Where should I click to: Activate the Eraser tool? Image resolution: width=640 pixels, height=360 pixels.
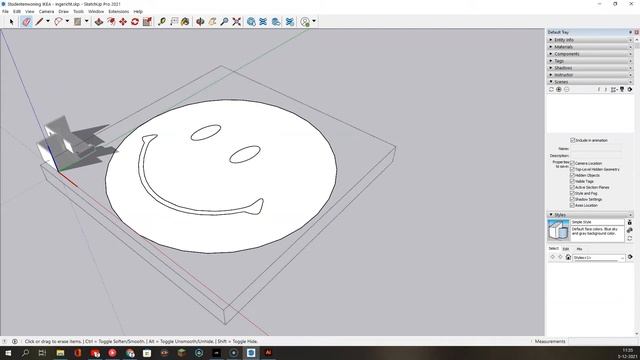coord(27,22)
